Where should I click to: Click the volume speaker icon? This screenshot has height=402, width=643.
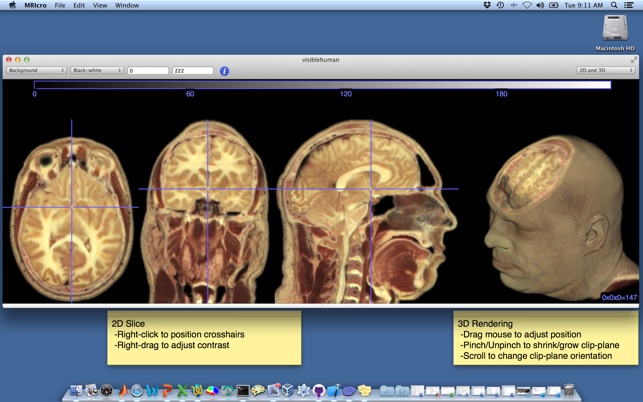coord(540,6)
